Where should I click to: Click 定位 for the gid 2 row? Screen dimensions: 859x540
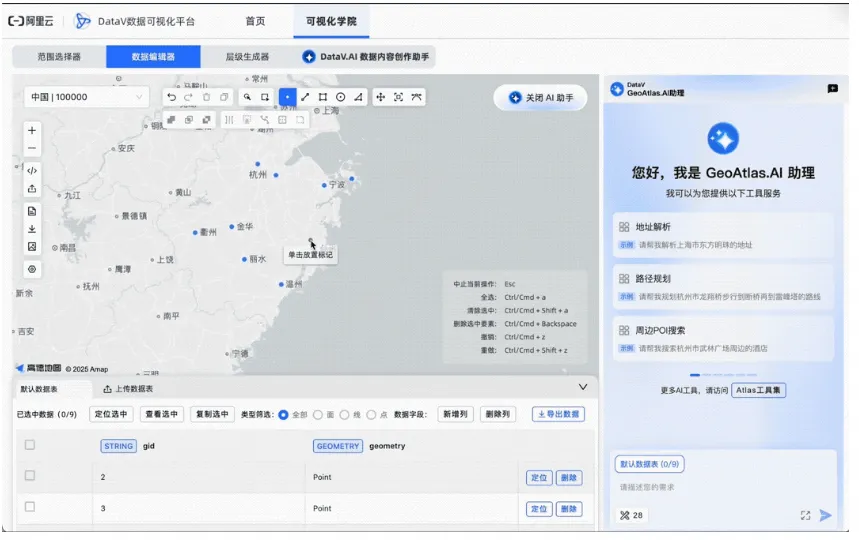click(539, 478)
